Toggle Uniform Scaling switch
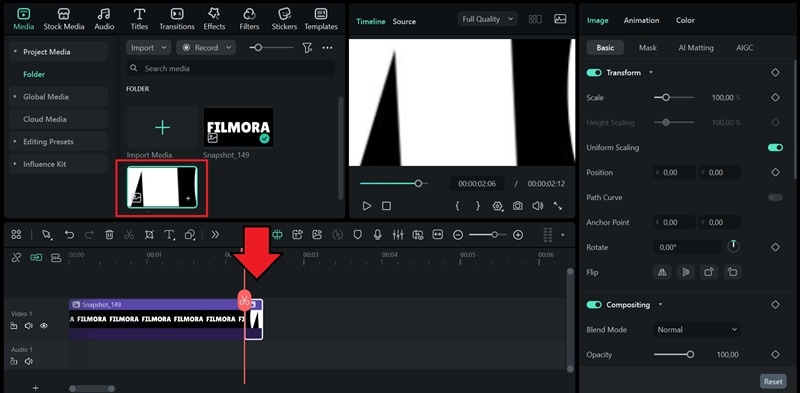The width and height of the screenshot is (800, 393). click(775, 148)
